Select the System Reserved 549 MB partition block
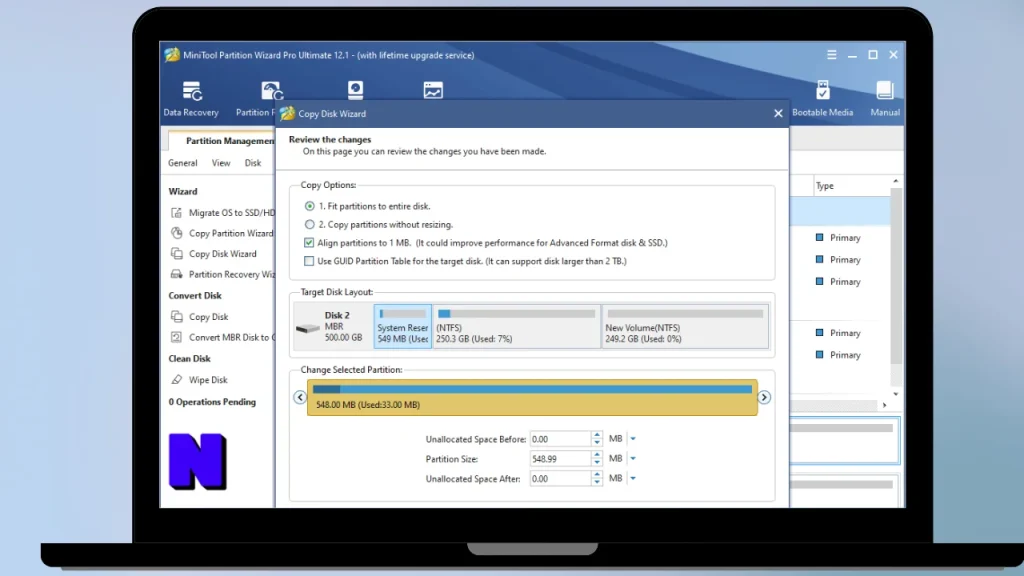 403,326
